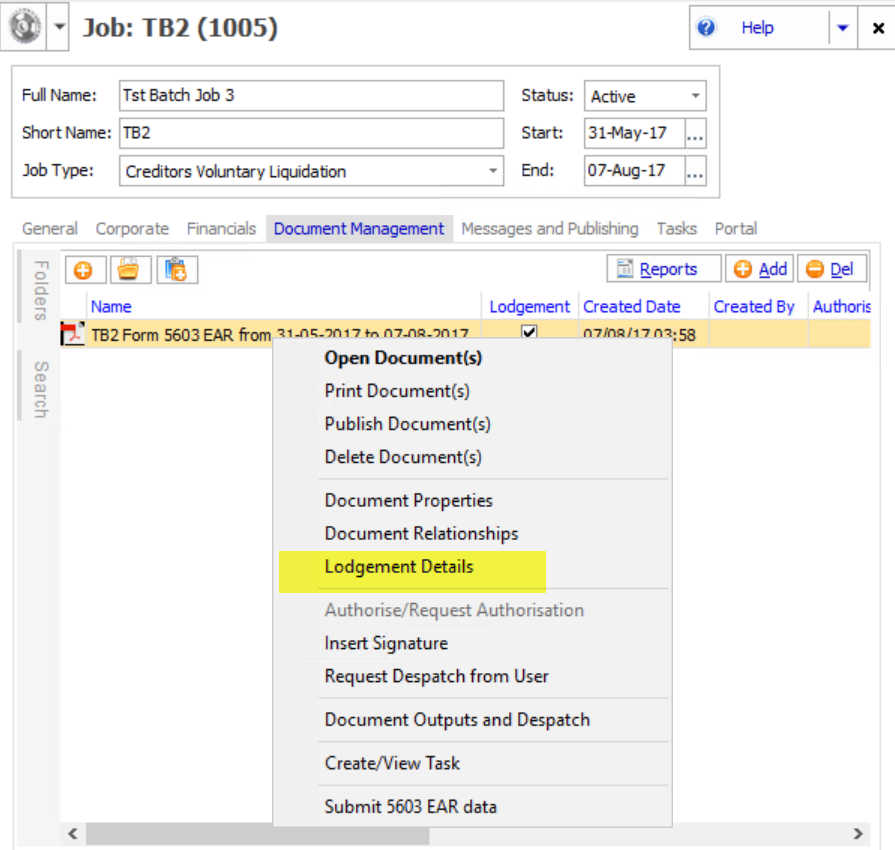Screen dimensions: 895x850
Task: Choose Create/View Task from the context menu
Action: [392, 763]
